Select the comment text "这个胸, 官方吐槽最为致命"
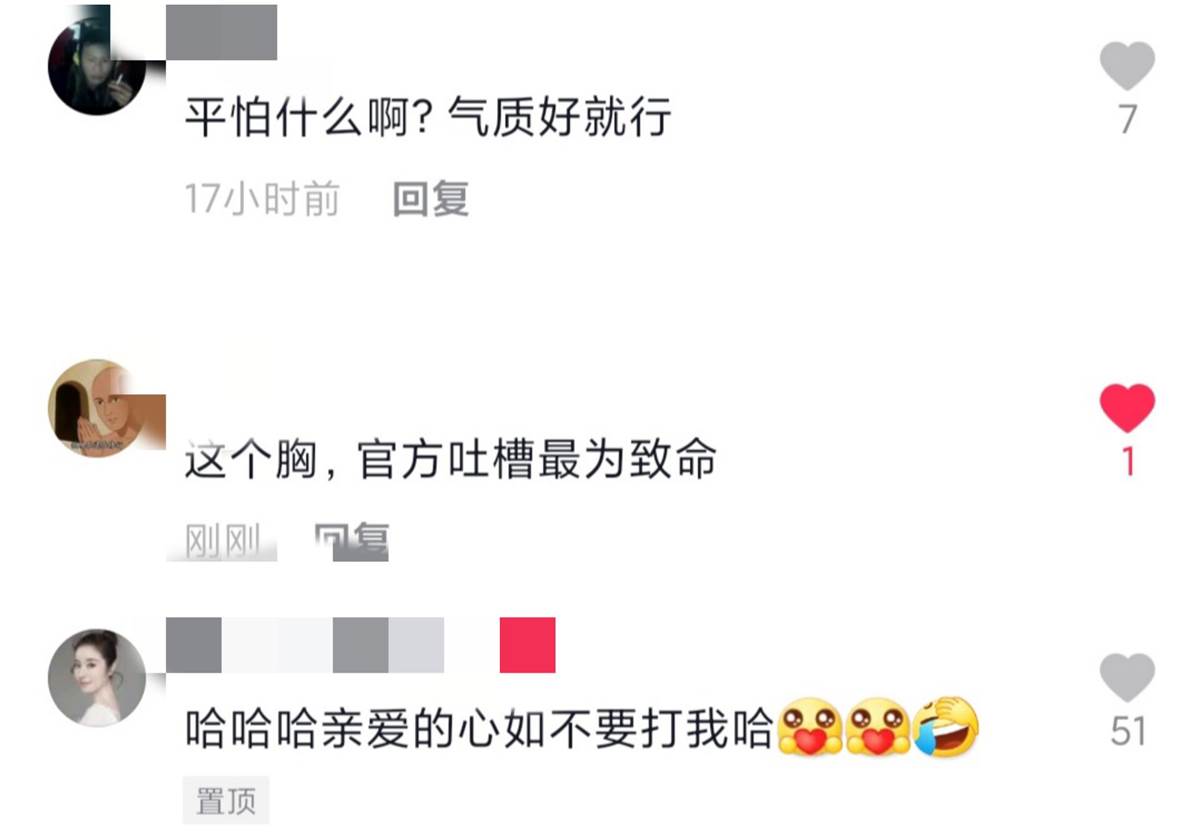The height and width of the screenshot is (839, 1200). coord(451,461)
